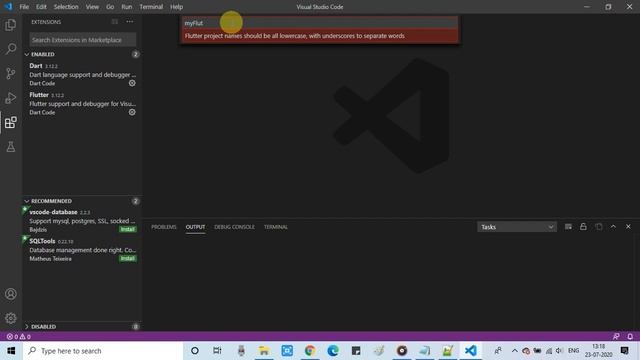Open the output log file icon
The height and width of the screenshot is (360, 640).
pos(598,227)
